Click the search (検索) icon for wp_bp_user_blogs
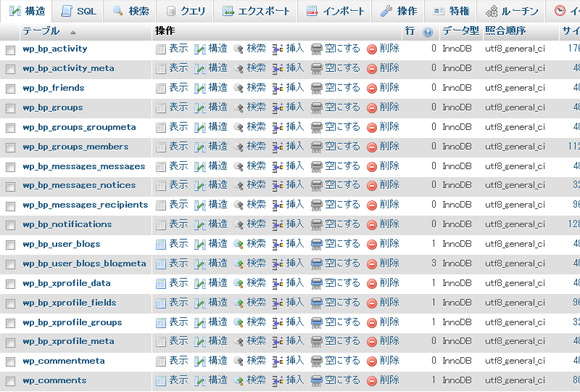This screenshot has width=580, height=392. [239, 244]
